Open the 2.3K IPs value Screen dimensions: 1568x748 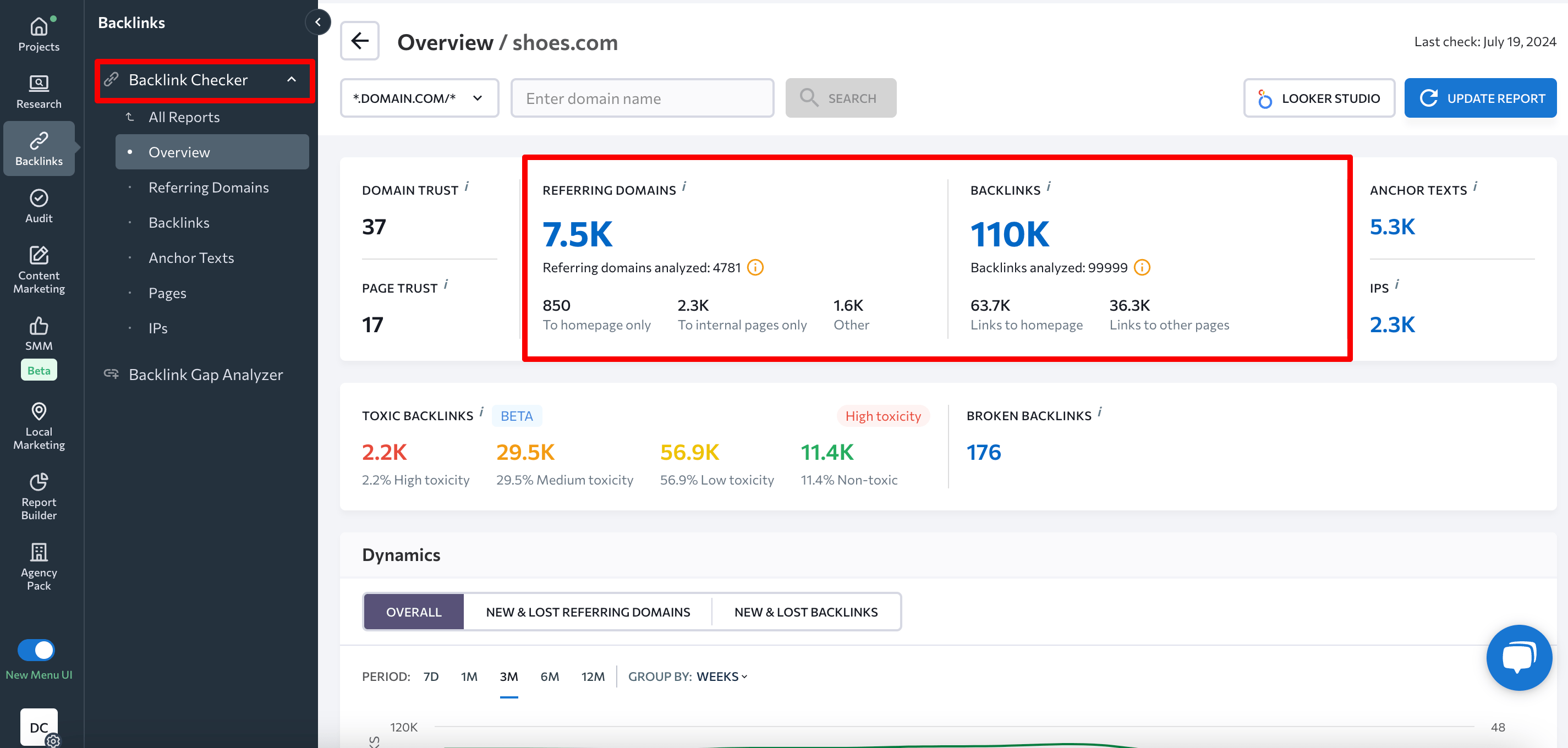pyautogui.click(x=1392, y=324)
